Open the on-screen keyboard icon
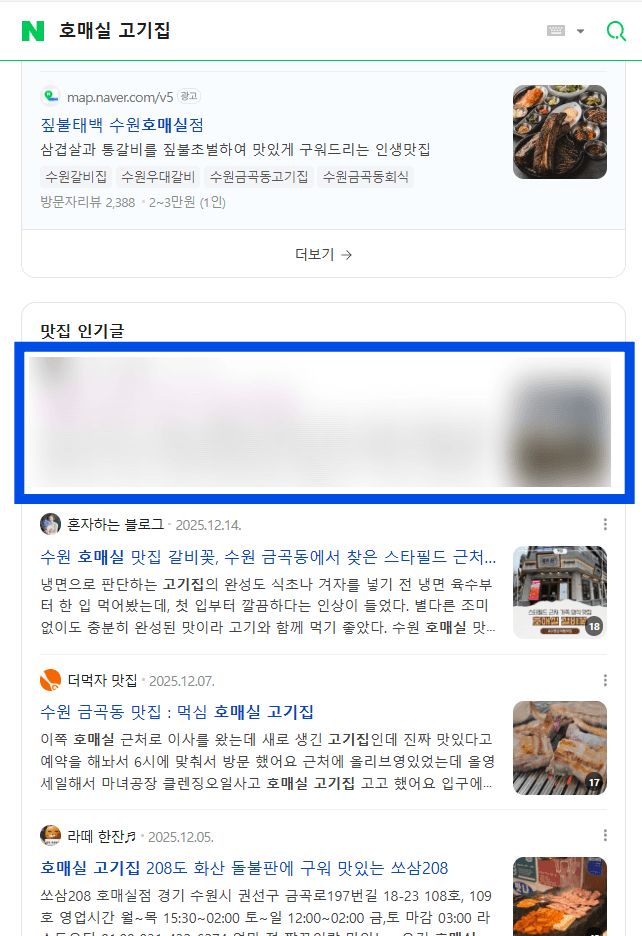This screenshot has height=936, width=642. coord(555,30)
